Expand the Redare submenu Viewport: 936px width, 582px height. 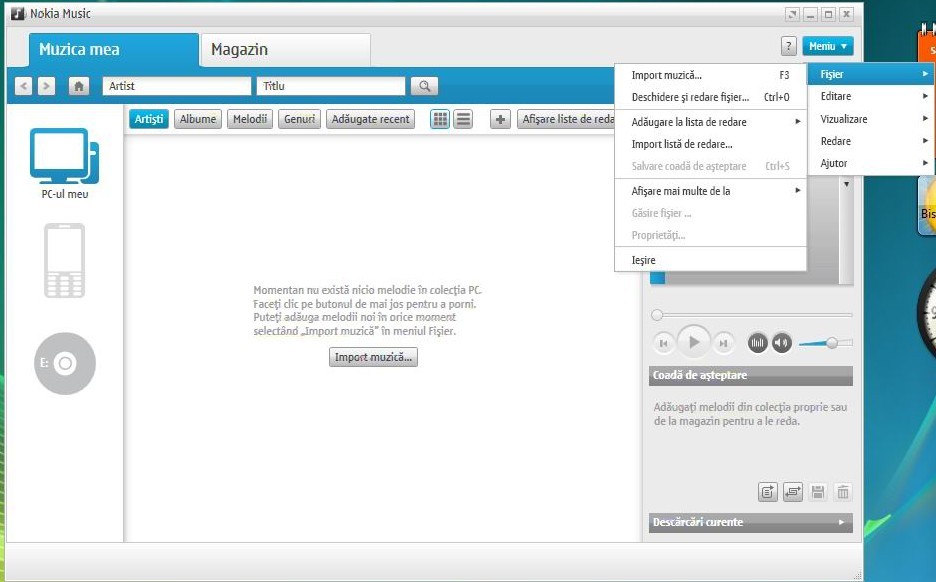pos(872,141)
